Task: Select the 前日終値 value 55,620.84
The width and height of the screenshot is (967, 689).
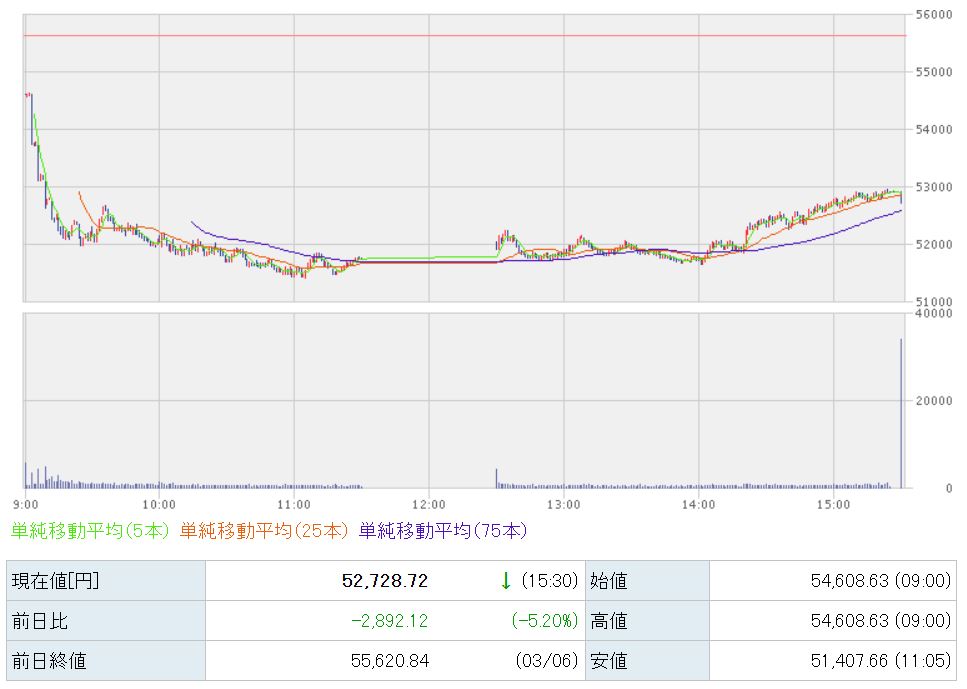Action: [x=386, y=661]
